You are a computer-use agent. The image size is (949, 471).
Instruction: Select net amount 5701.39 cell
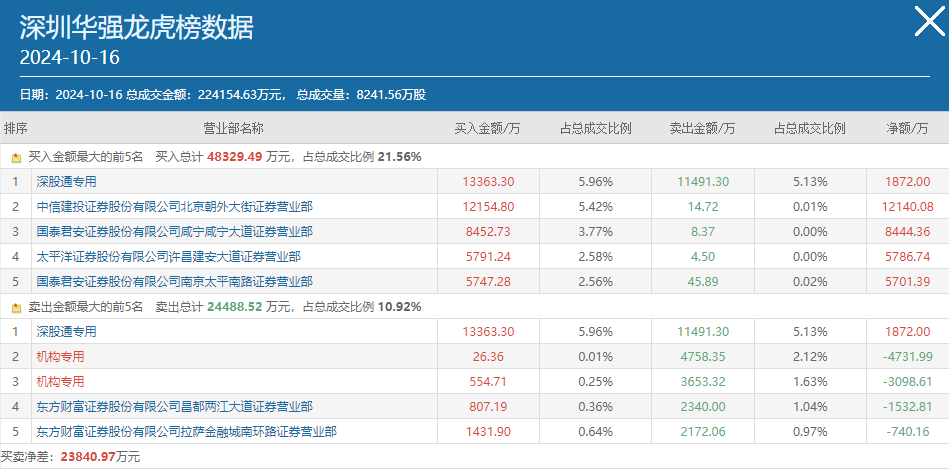[907, 282]
